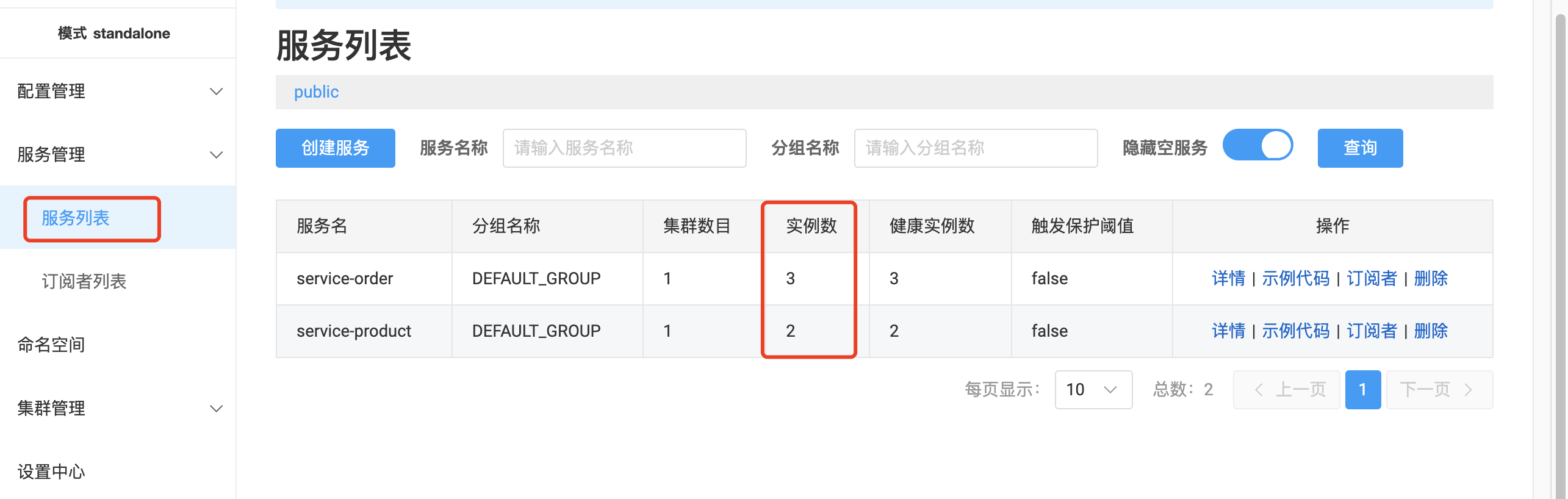Expand the 集群管理 menu chevron
The width and height of the screenshot is (1568, 499).
216,409
